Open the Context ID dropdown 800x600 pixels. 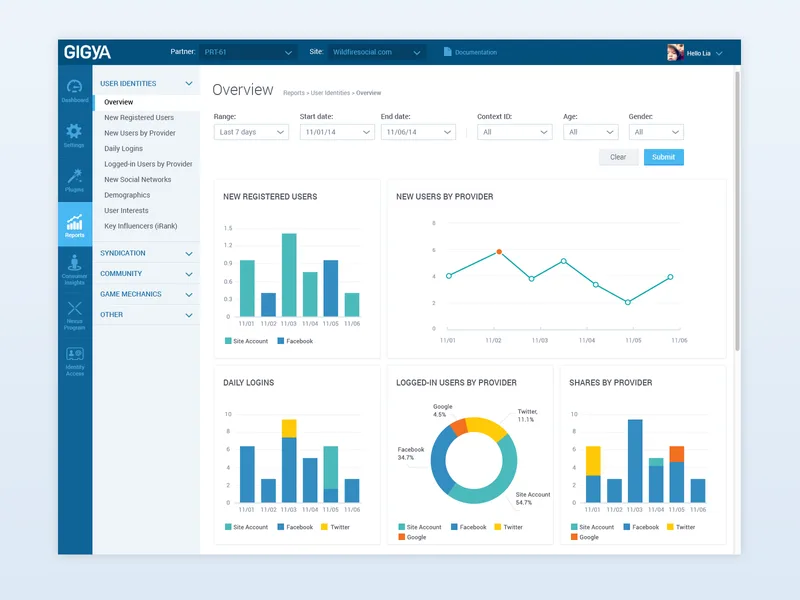514,132
